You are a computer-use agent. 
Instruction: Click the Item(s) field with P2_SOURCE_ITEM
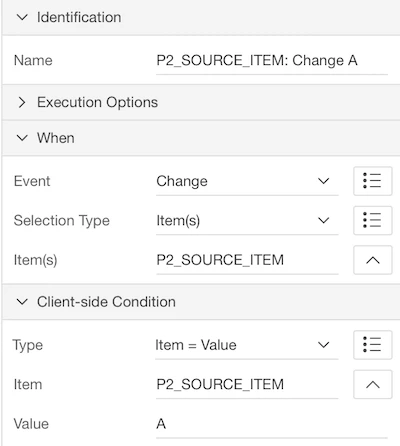coord(247,260)
